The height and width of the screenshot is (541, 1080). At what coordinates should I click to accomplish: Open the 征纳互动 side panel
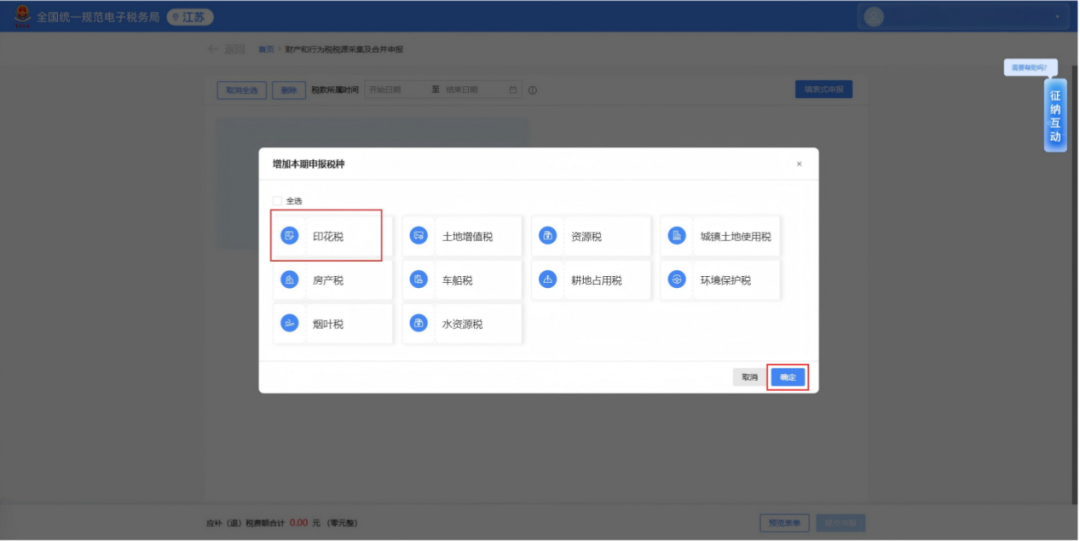(1055, 116)
